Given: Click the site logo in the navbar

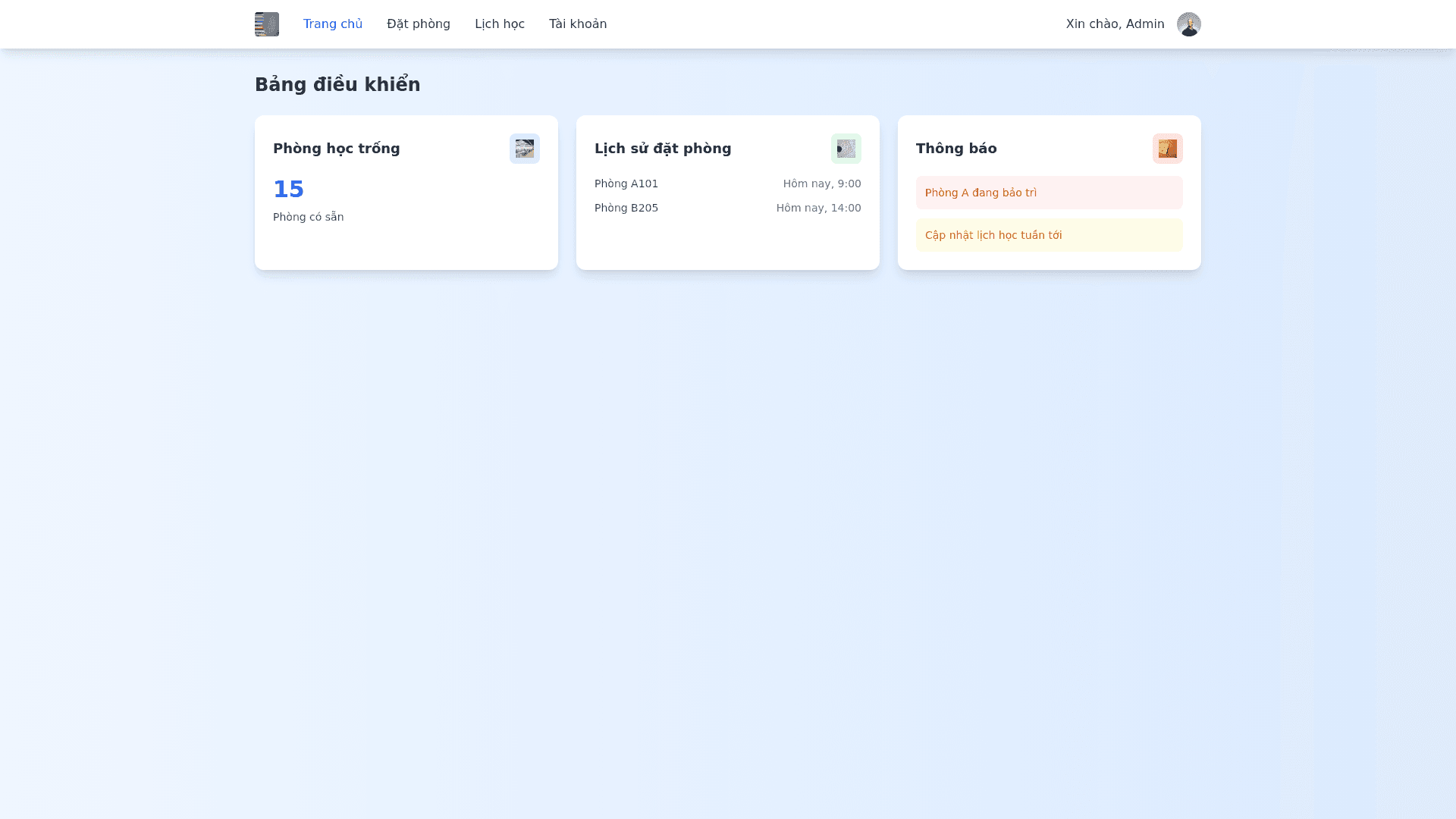Looking at the screenshot, I should coord(266,24).
